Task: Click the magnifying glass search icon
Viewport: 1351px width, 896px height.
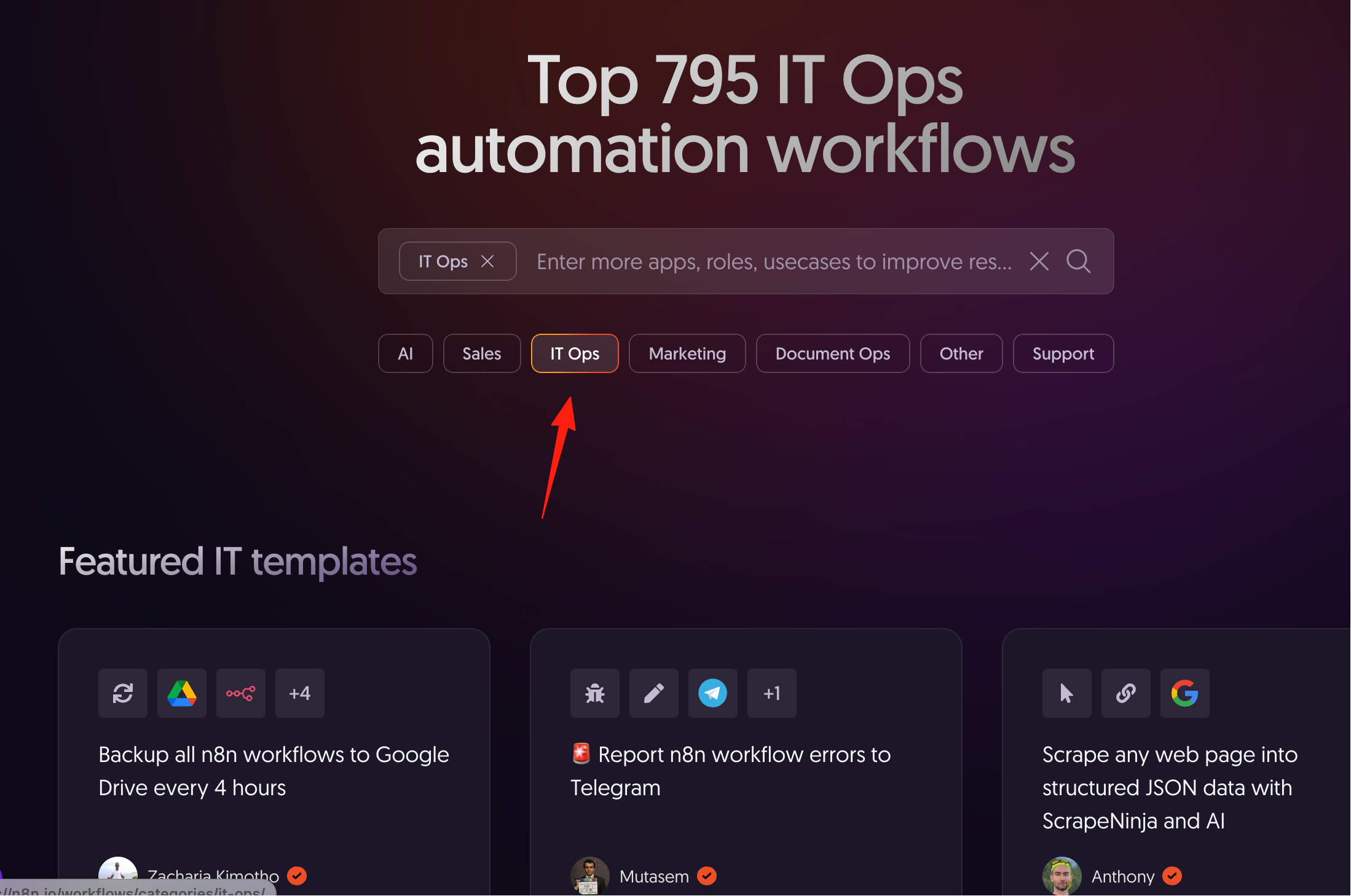Action: click(1079, 261)
